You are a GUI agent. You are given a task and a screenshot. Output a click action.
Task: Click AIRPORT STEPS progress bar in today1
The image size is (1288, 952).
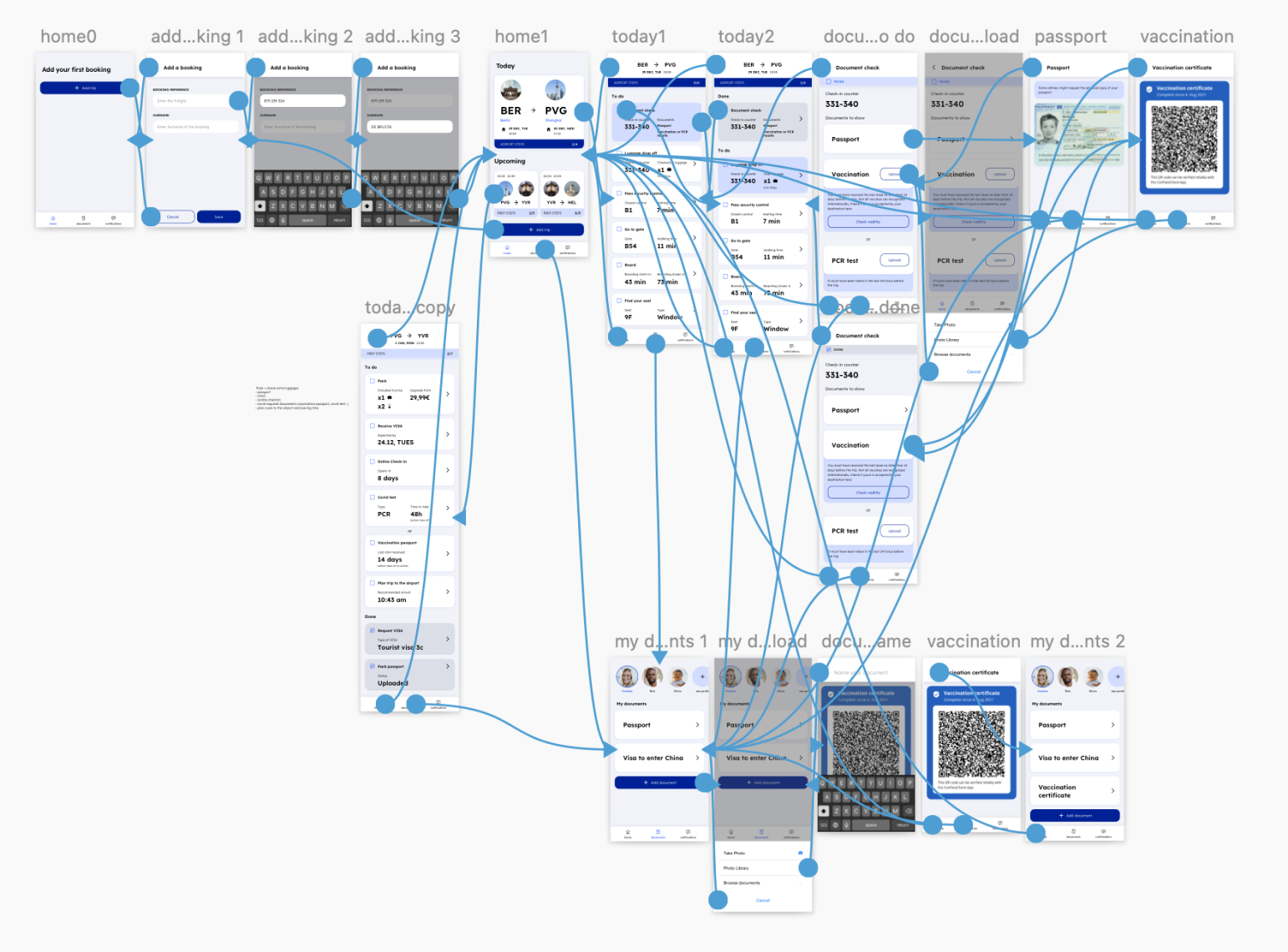[658, 83]
